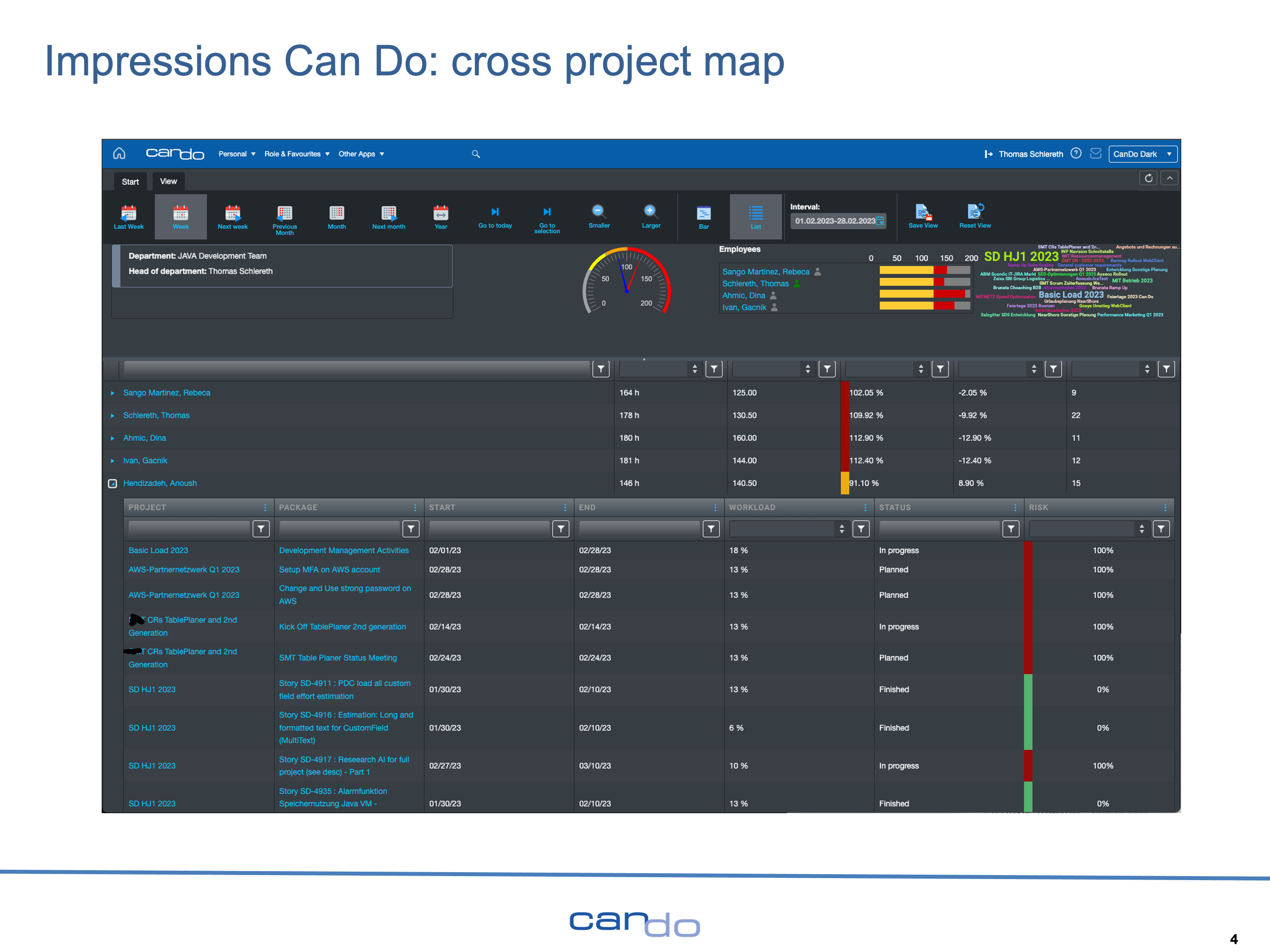Click the RISK filter stepper arrows
The width and height of the screenshot is (1270, 952).
coord(1142,529)
